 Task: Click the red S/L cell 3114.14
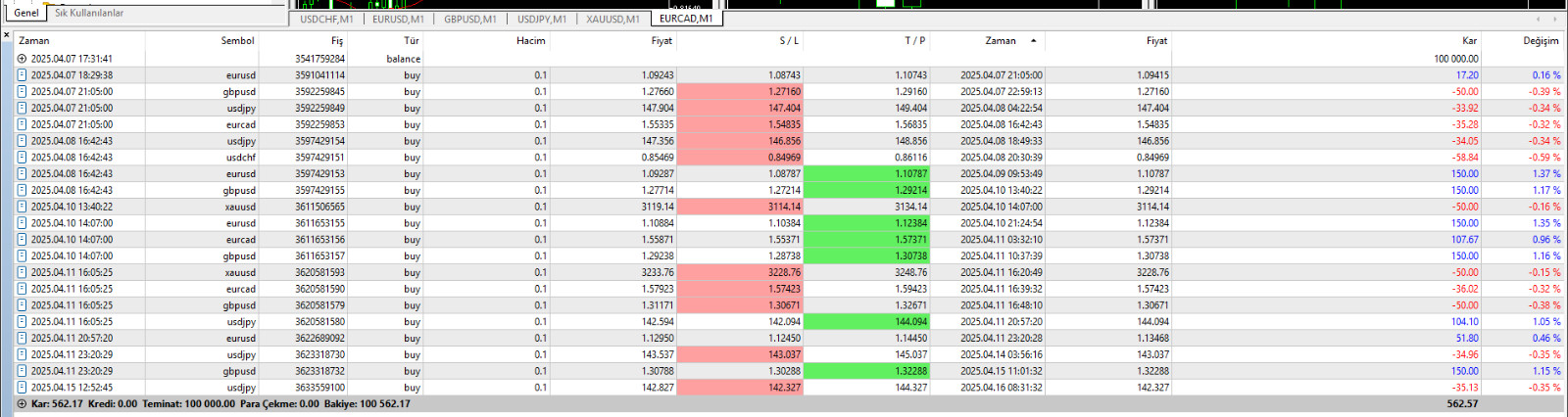click(x=740, y=207)
